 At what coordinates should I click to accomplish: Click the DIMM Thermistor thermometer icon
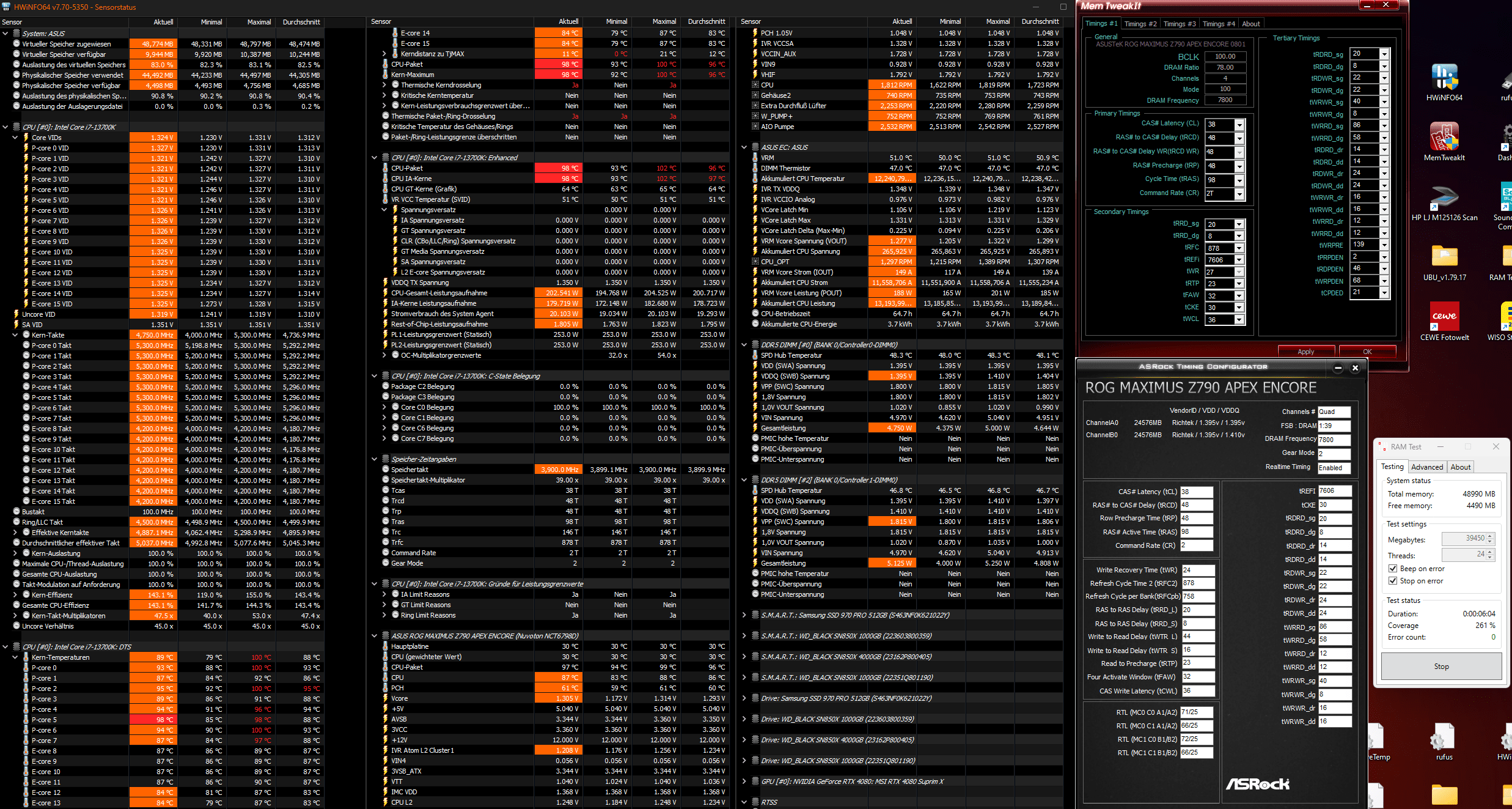(x=755, y=168)
